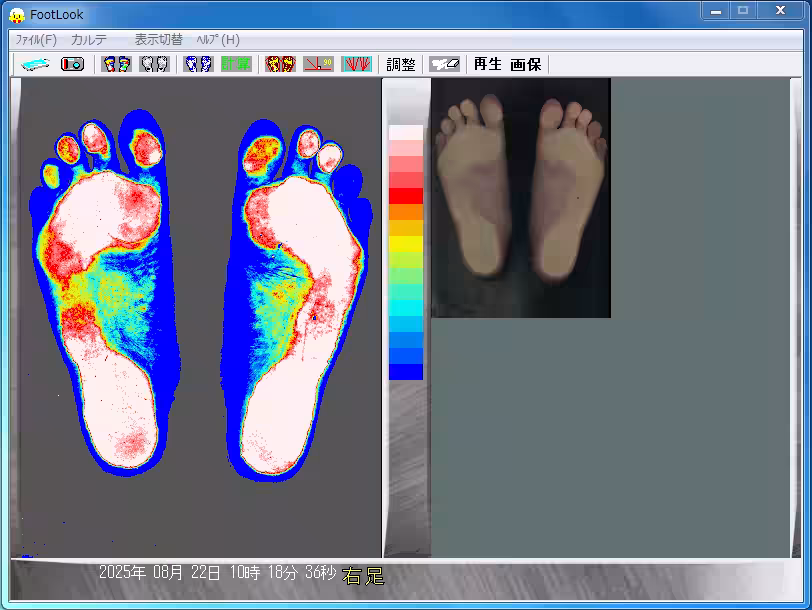812x610 pixels.
Task: Click the eraser icon in toolbar
Action: click(x=445, y=64)
